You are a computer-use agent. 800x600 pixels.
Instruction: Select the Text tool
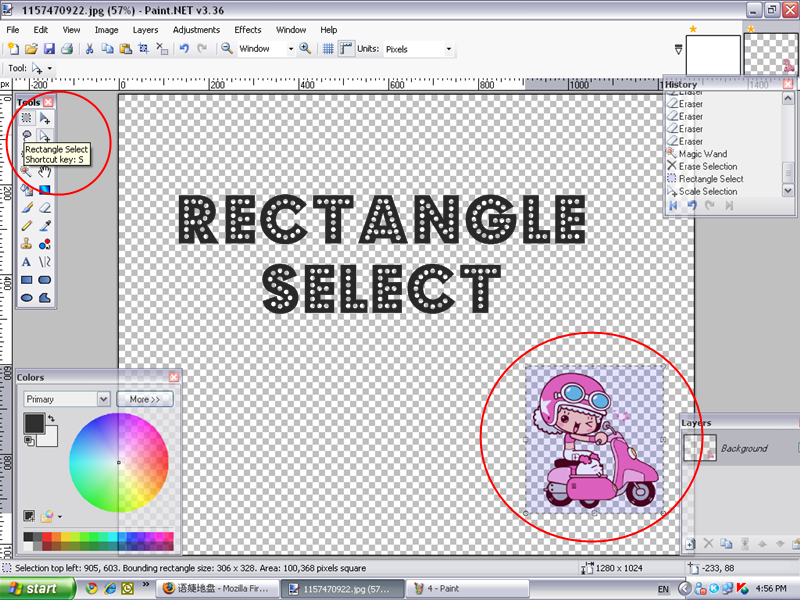click(x=27, y=262)
